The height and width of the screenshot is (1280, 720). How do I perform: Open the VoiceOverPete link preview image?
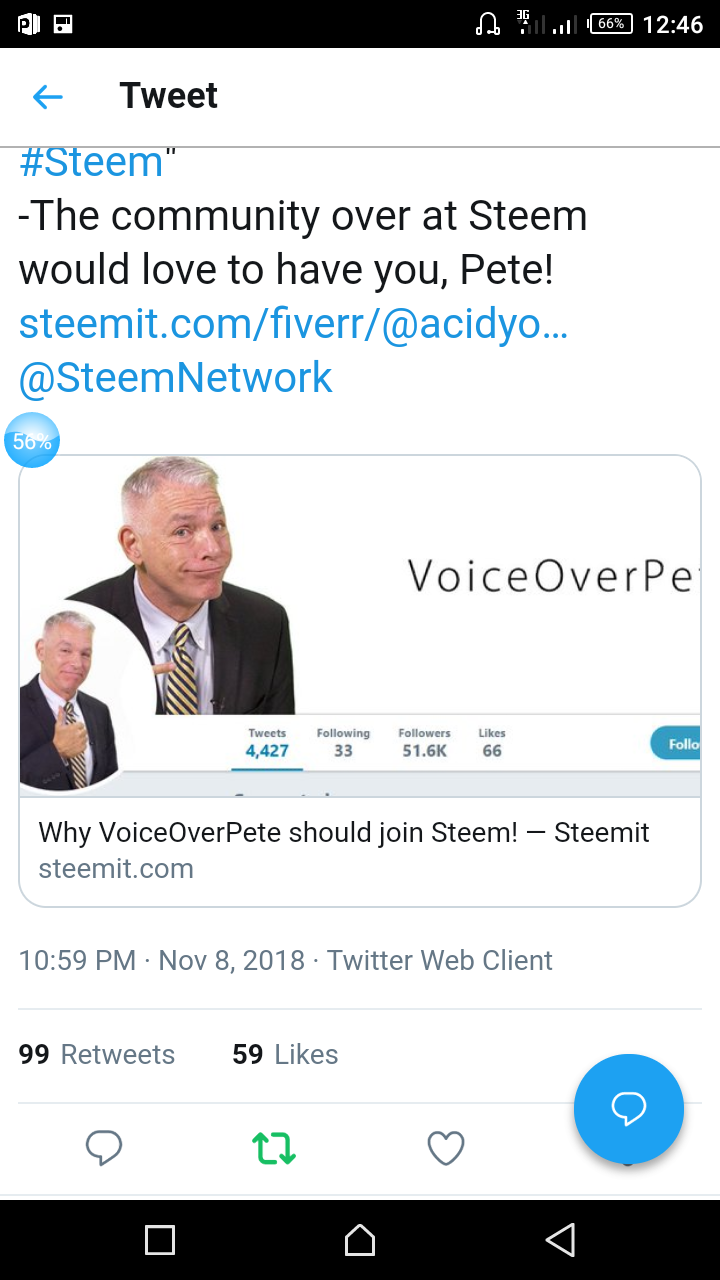(360, 626)
